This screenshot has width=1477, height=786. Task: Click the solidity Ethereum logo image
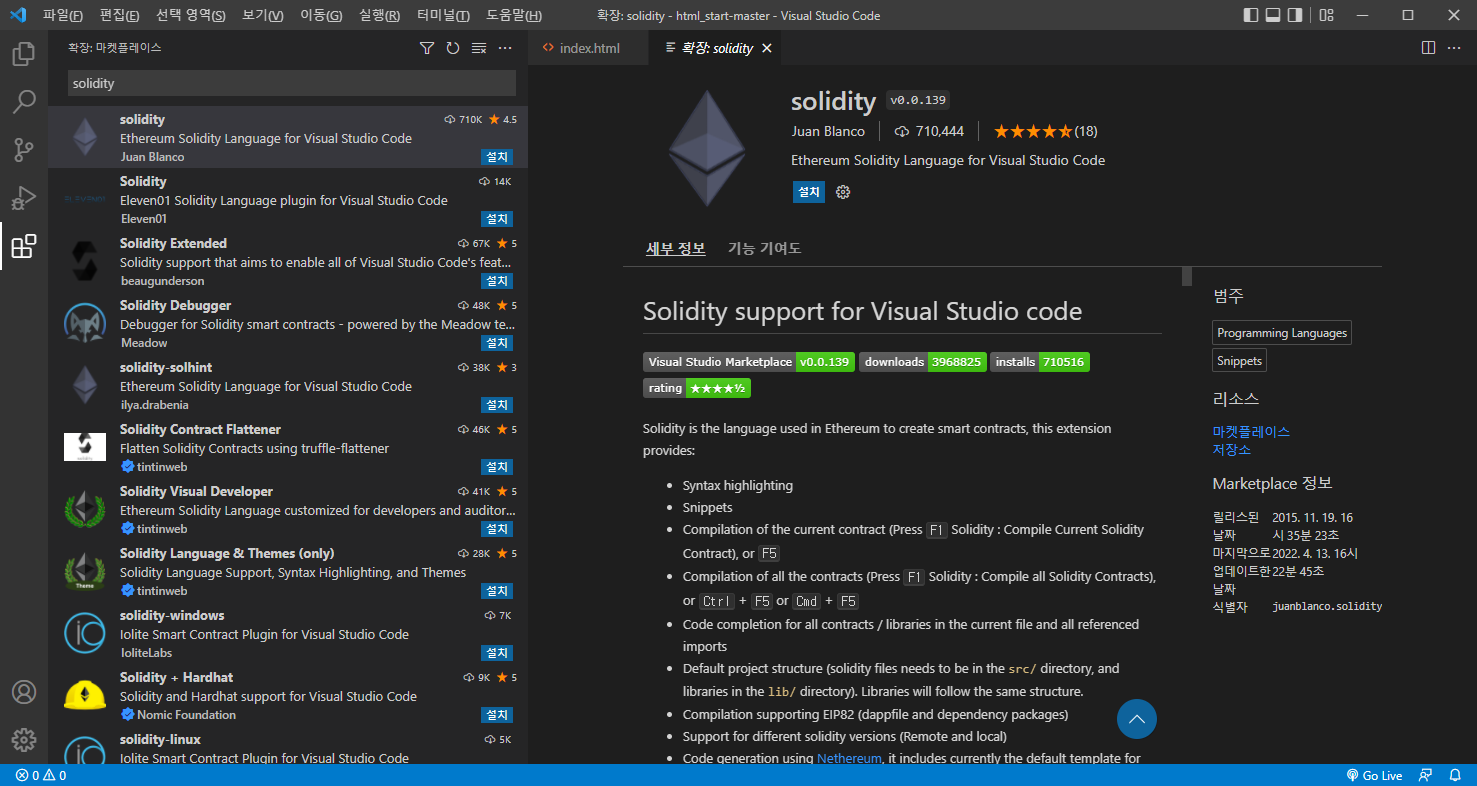pyautogui.click(x=707, y=148)
